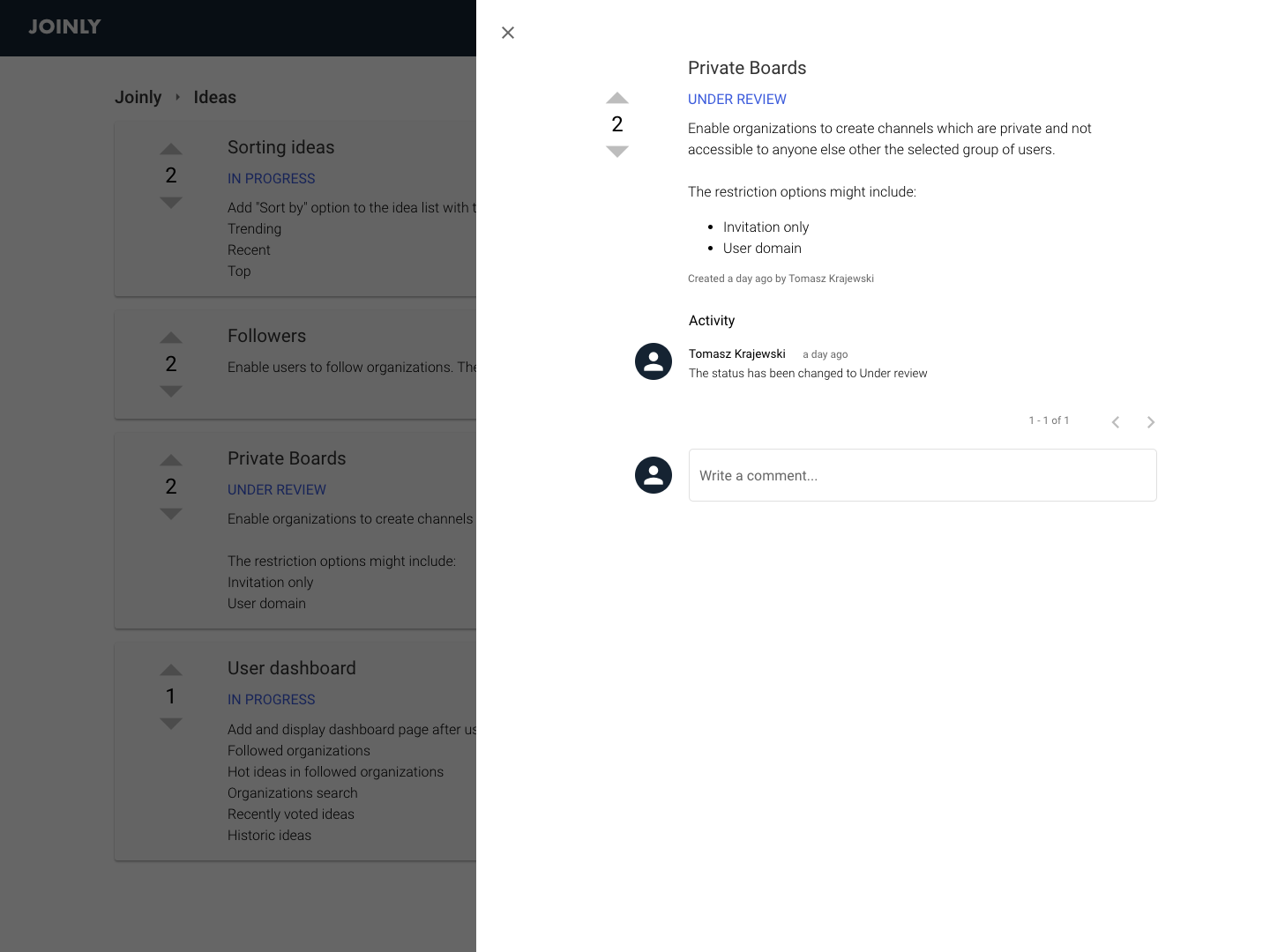Downvote the Followers idea

click(x=171, y=391)
